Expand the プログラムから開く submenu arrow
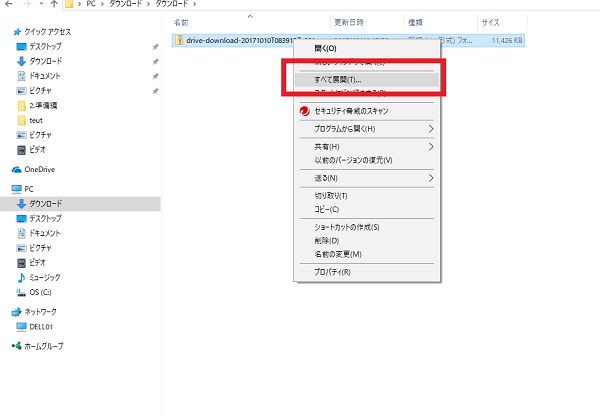Image resolution: width=600 pixels, height=416 pixels. click(432, 129)
